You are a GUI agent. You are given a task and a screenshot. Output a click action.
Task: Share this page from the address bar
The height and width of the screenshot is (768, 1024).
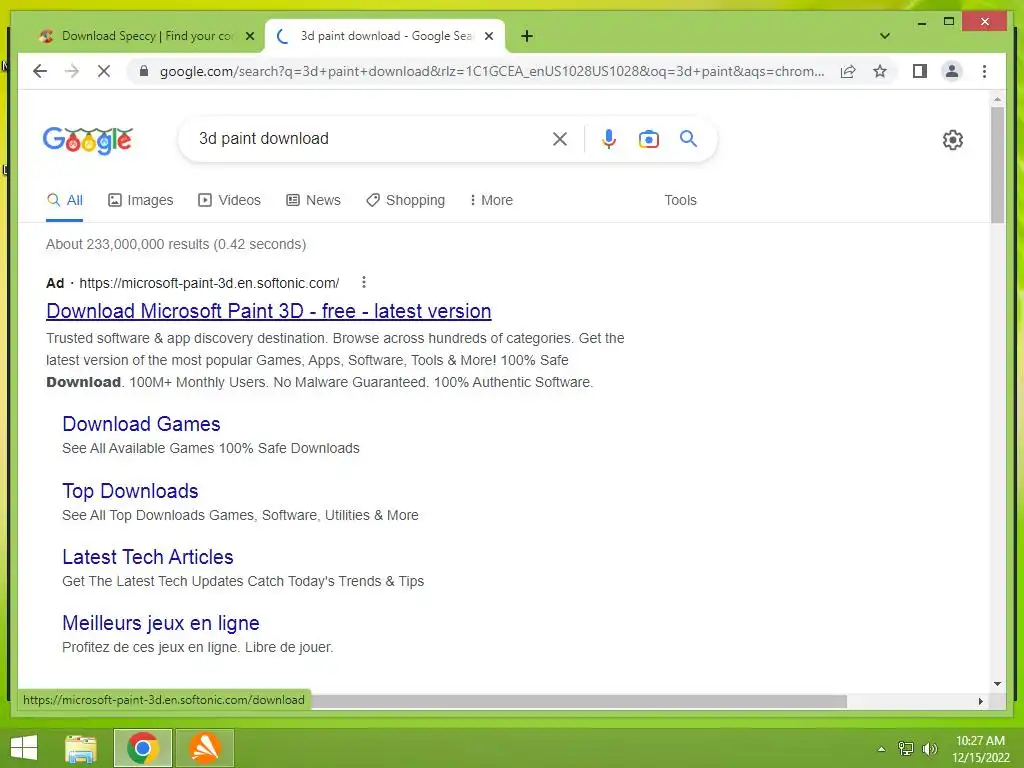coord(848,71)
